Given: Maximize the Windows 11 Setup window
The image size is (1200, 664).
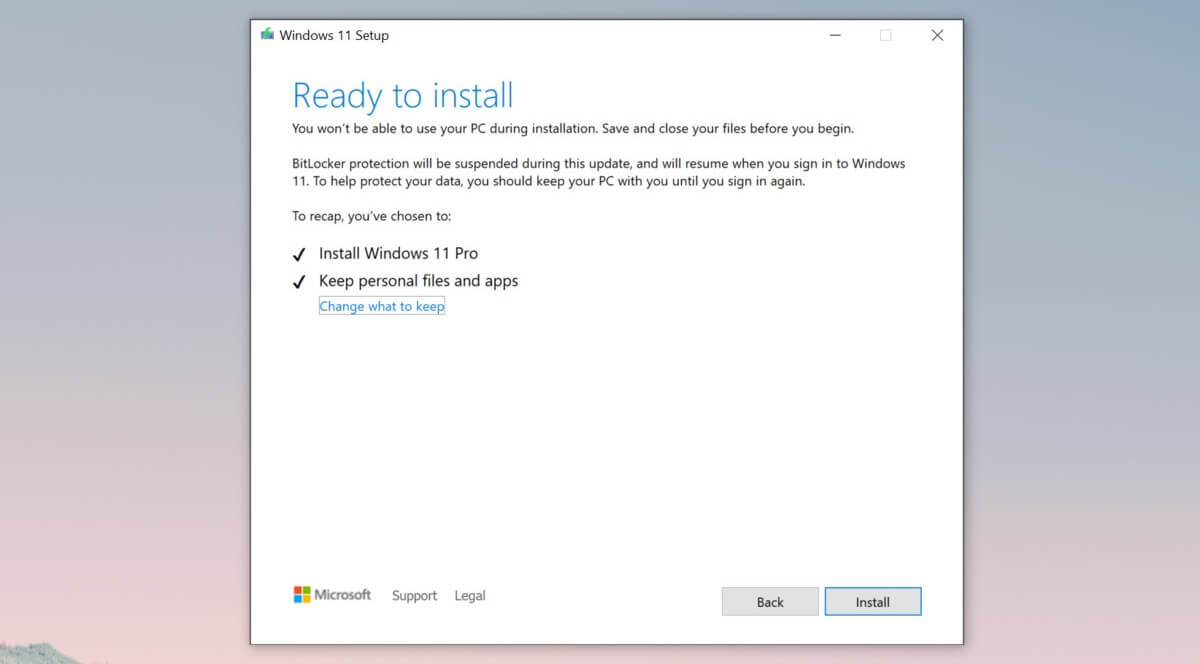Looking at the screenshot, I should (885, 35).
